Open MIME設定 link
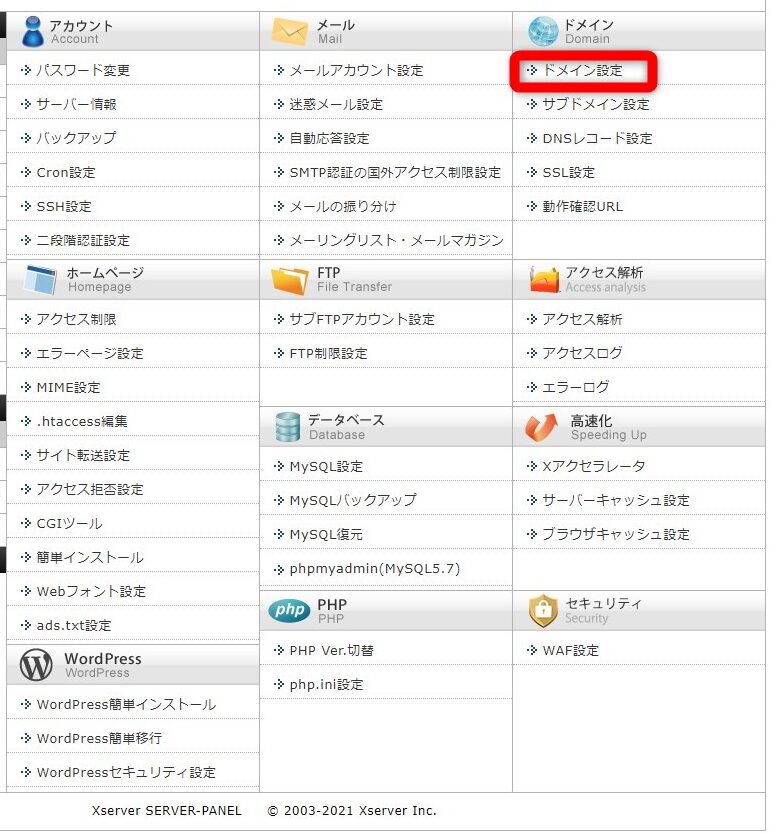The width and height of the screenshot is (777, 839). click(x=68, y=387)
